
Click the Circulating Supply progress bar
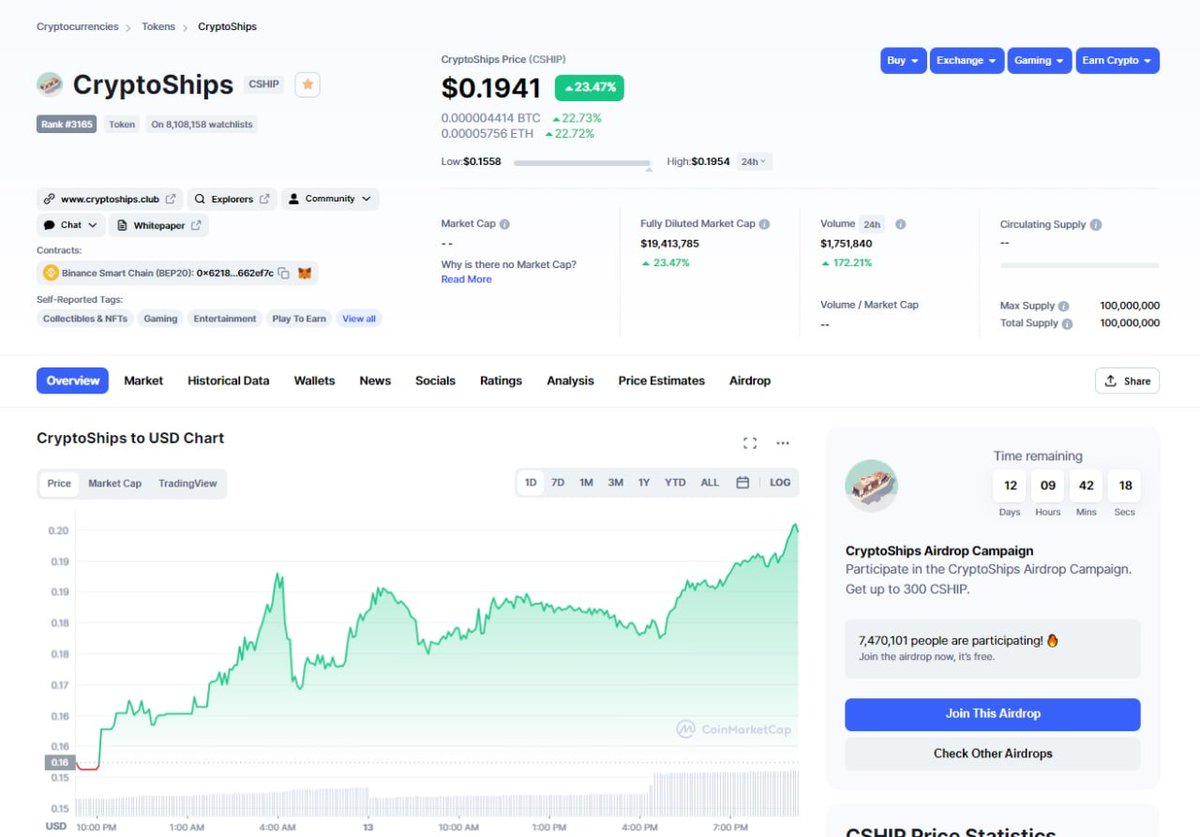(x=1080, y=265)
